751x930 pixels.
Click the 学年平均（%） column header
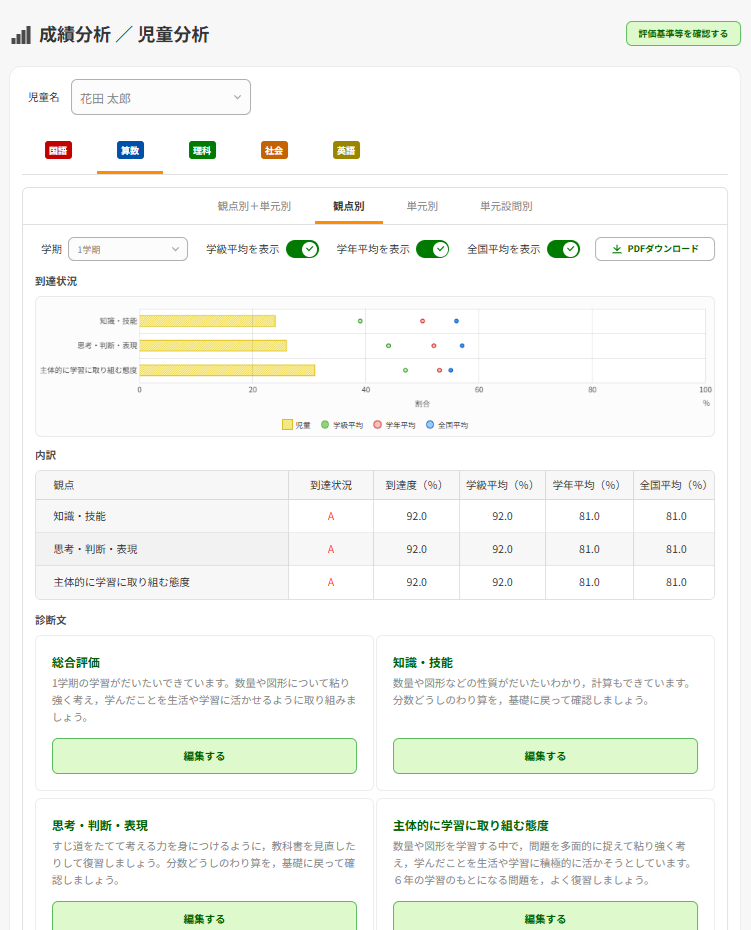coord(589,485)
